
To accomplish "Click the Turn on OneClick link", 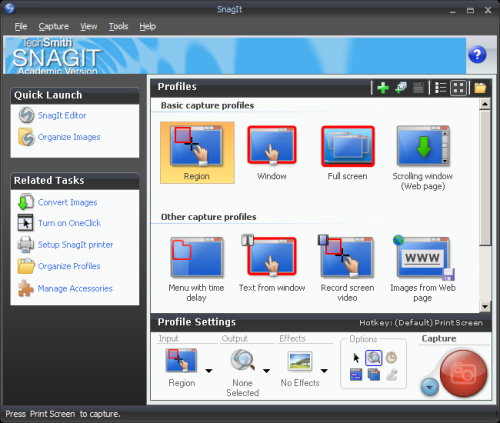I will pyautogui.click(x=69, y=223).
